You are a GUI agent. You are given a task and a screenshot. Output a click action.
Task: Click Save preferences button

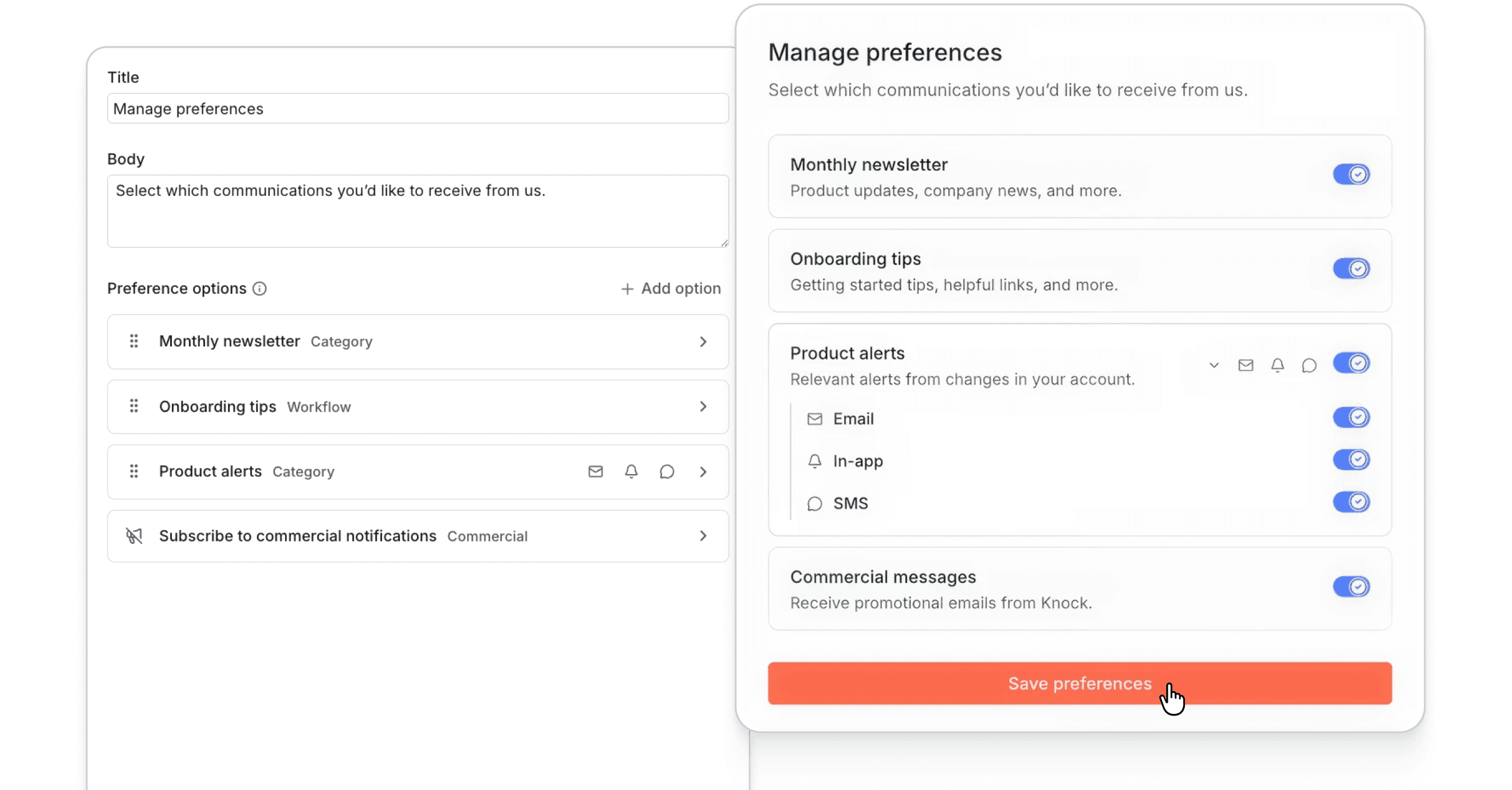point(1080,684)
